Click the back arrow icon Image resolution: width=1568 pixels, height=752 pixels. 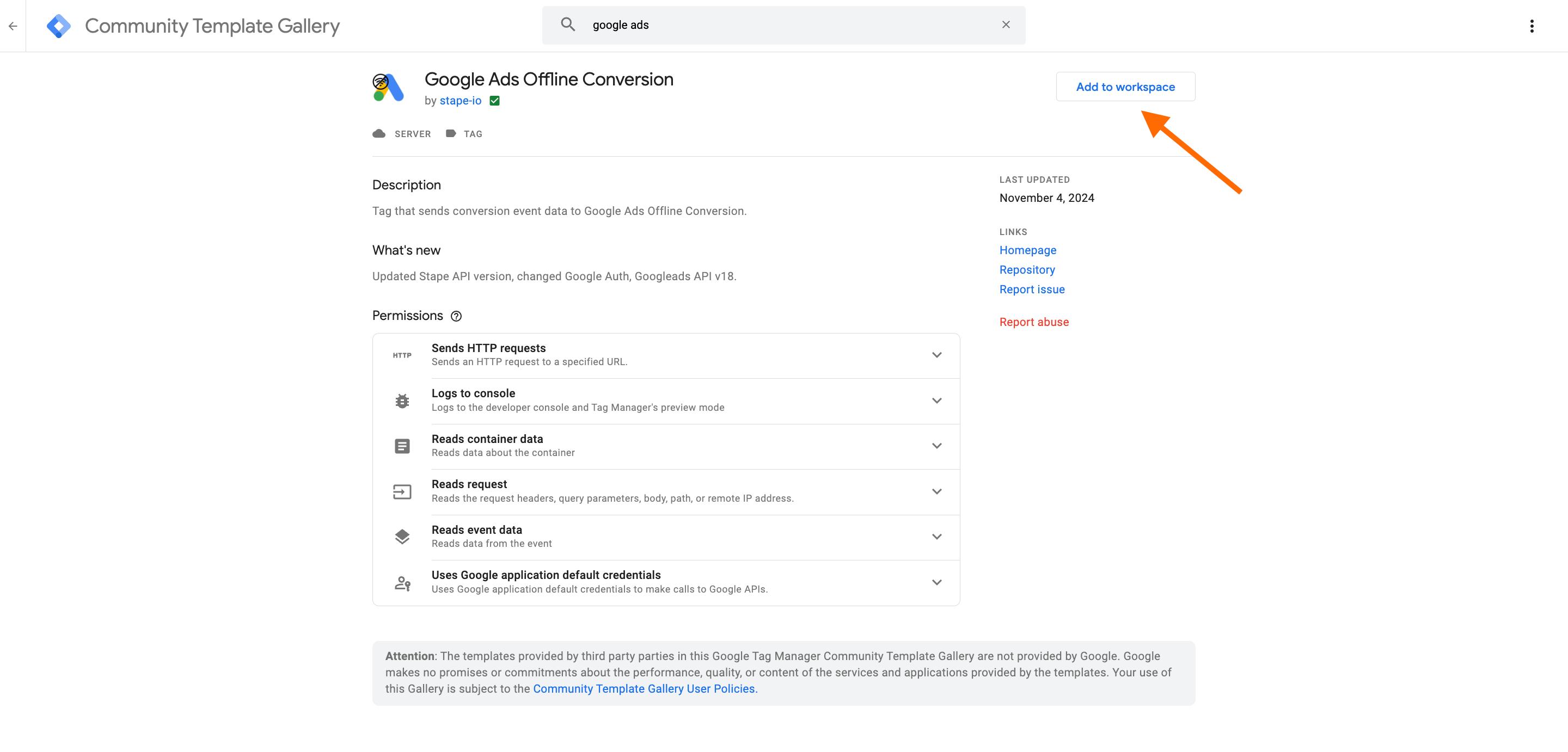(x=13, y=26)
